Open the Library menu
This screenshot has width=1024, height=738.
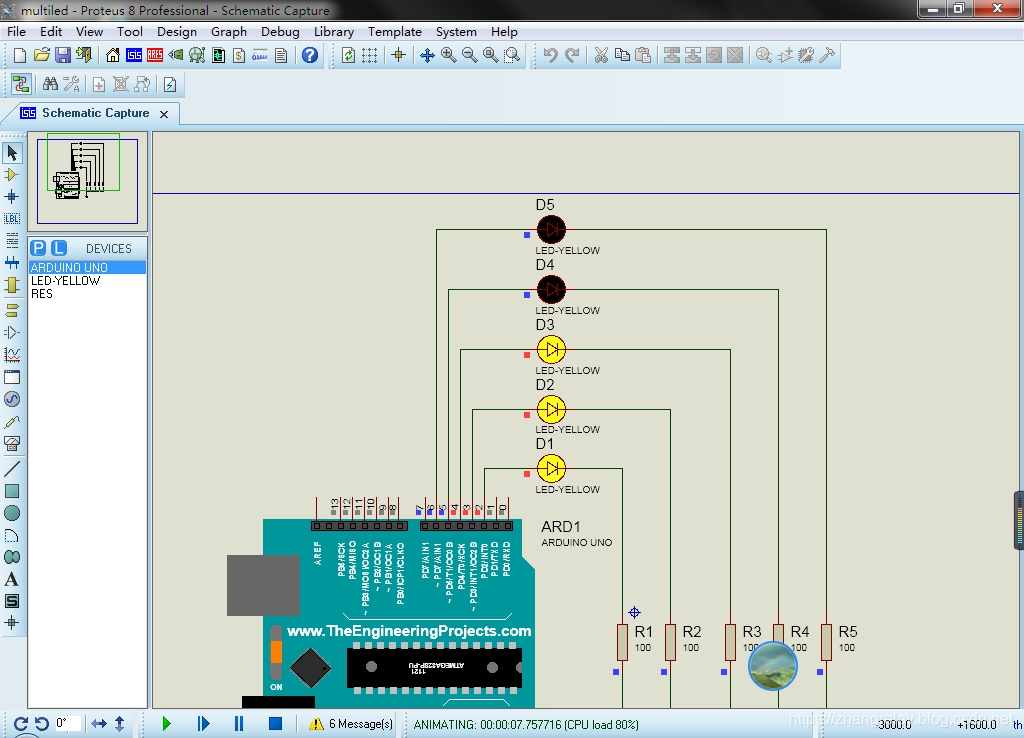point(334,31)
